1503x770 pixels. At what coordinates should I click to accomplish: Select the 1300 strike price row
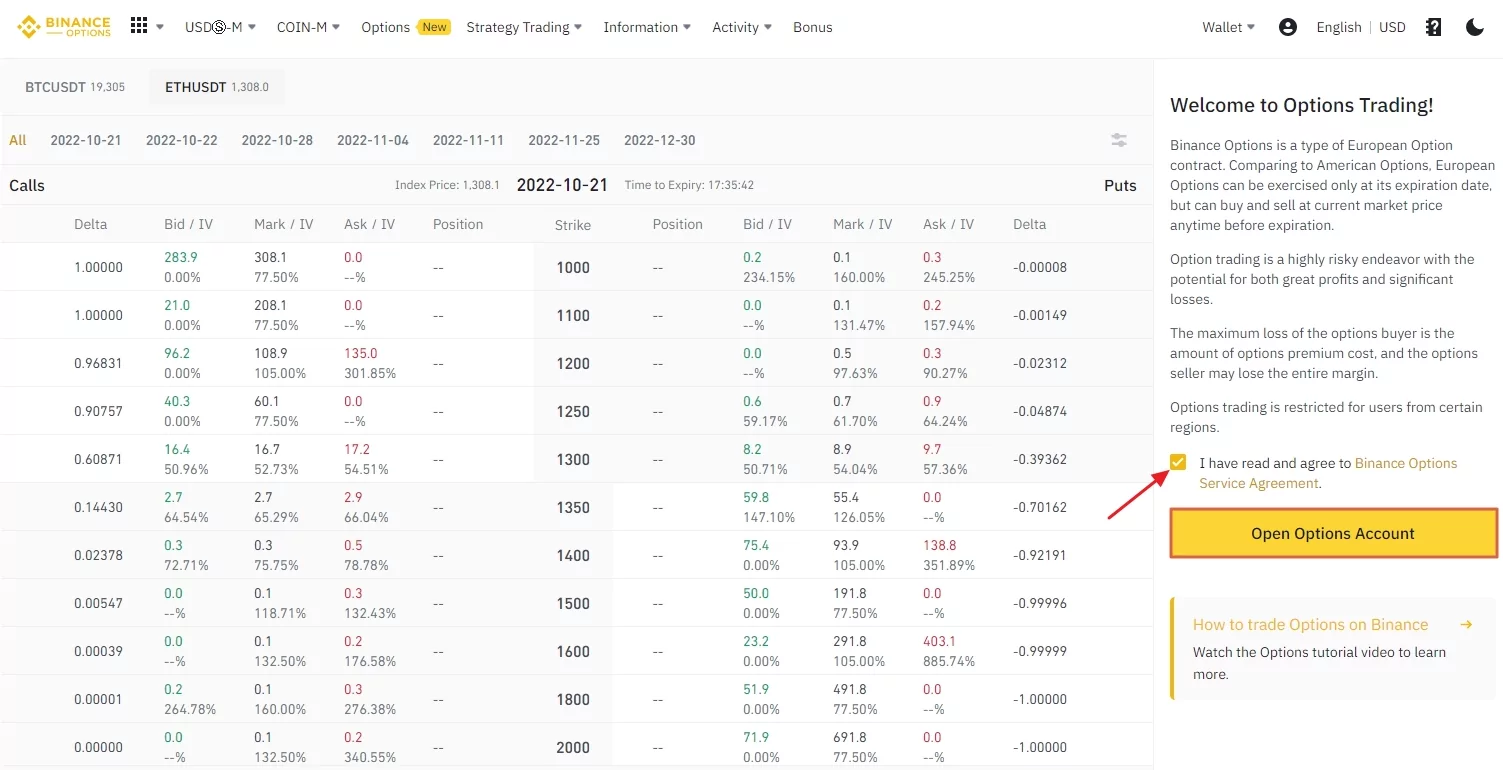click(573, 460)
